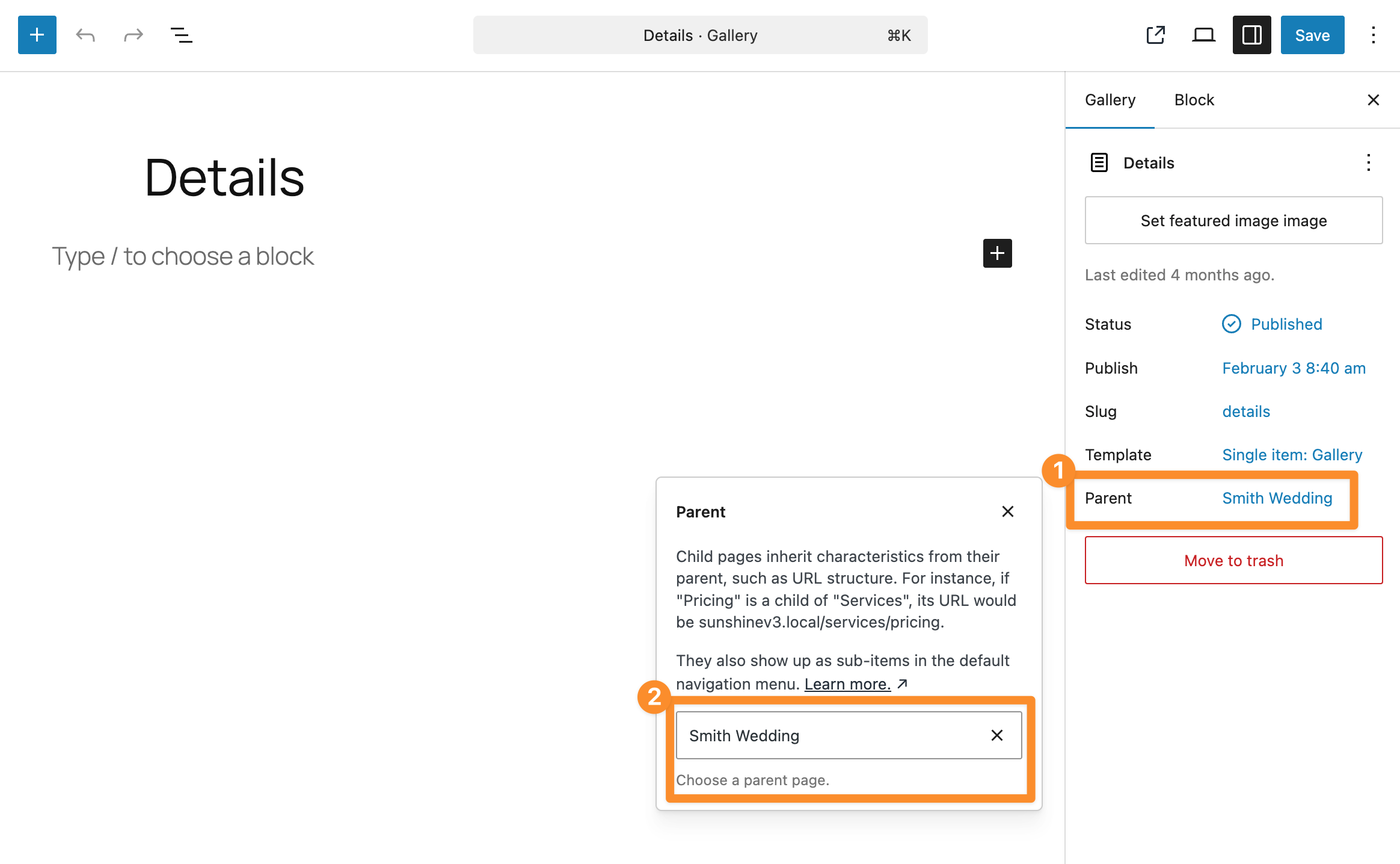Save the page
1400x864 pixels.
click(x=1312, y=35)
